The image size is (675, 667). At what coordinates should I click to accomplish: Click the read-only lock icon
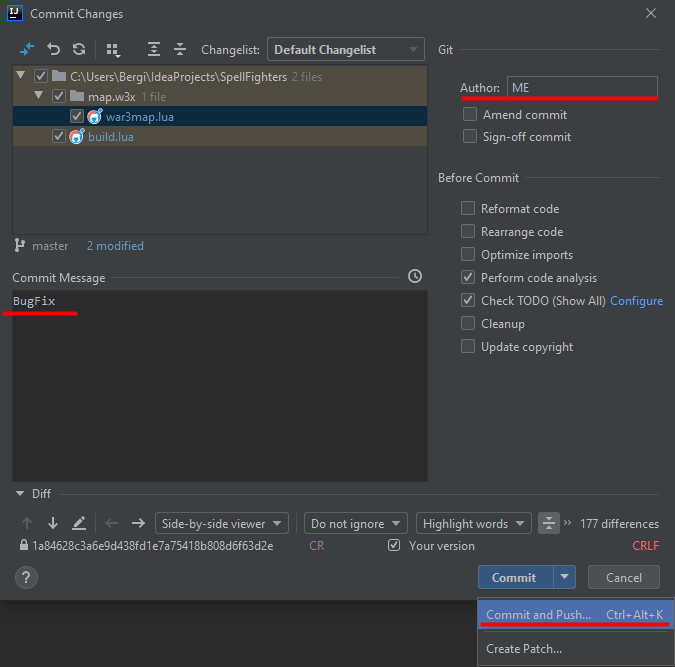pyautogui.click(x=24, y=545)
